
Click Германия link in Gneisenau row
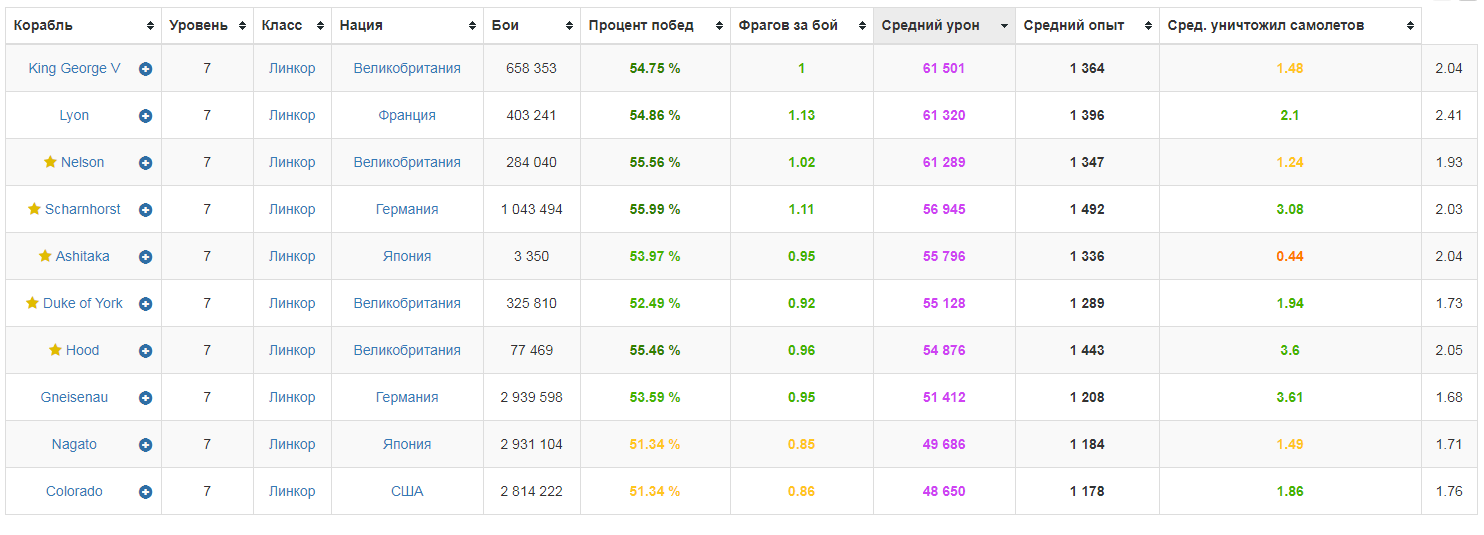(x=407, y=398)
